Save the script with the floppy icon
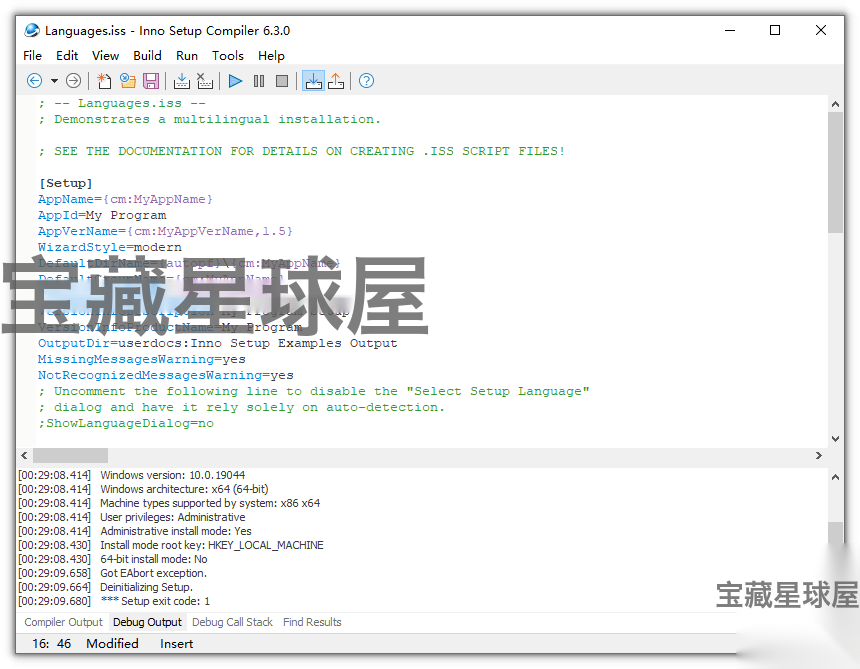The width and height of the screenshot is (860, 669). (x=151, y=81)
